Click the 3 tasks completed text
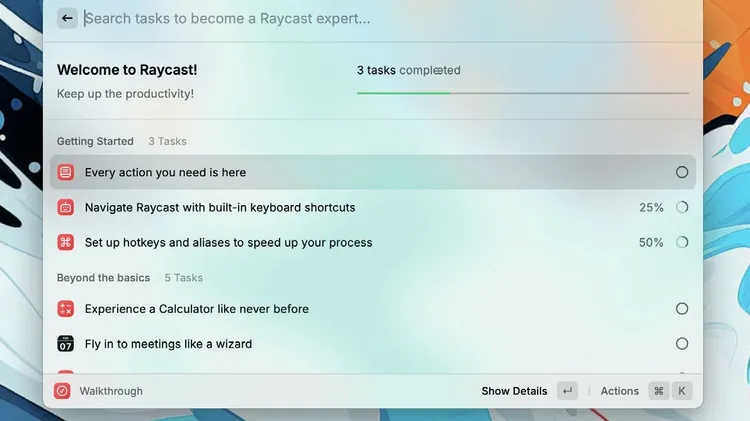This screenshot has height=421, width=750. 408,70
